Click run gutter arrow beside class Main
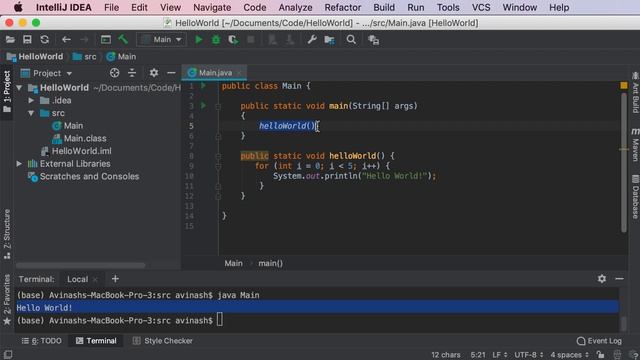The height and width of the screenshot is (360, 640). (203, 86)
